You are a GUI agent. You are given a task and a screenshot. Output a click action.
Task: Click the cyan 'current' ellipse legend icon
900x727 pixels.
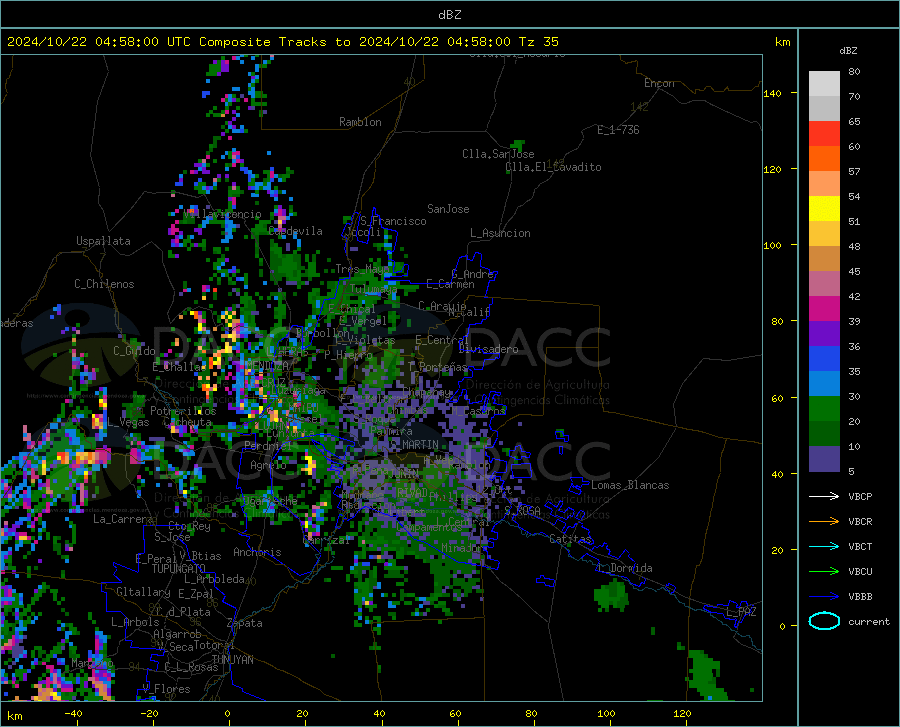(824, 621)
